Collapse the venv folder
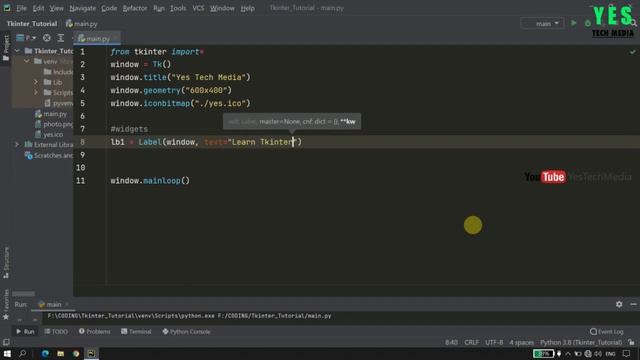 click(27, 61)
